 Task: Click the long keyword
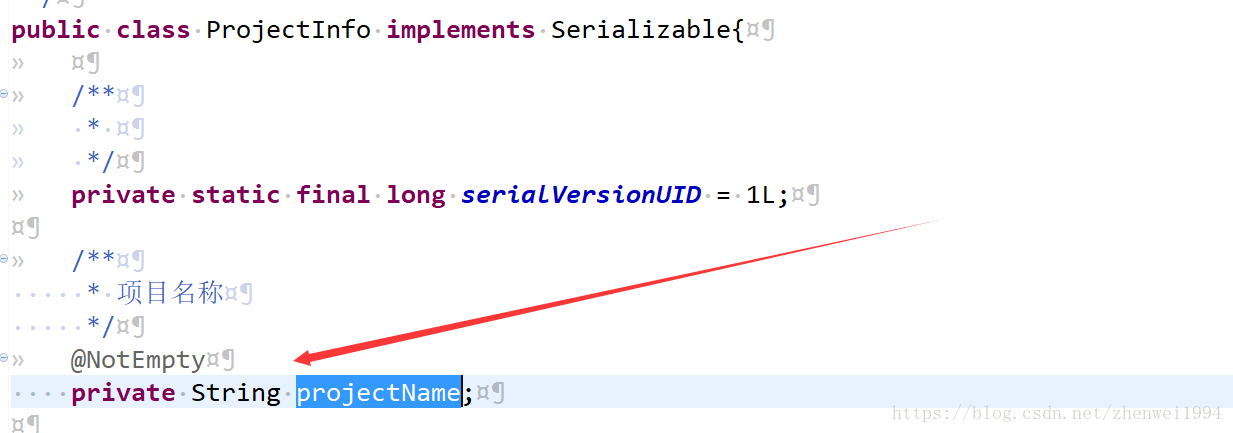[416, 195]
